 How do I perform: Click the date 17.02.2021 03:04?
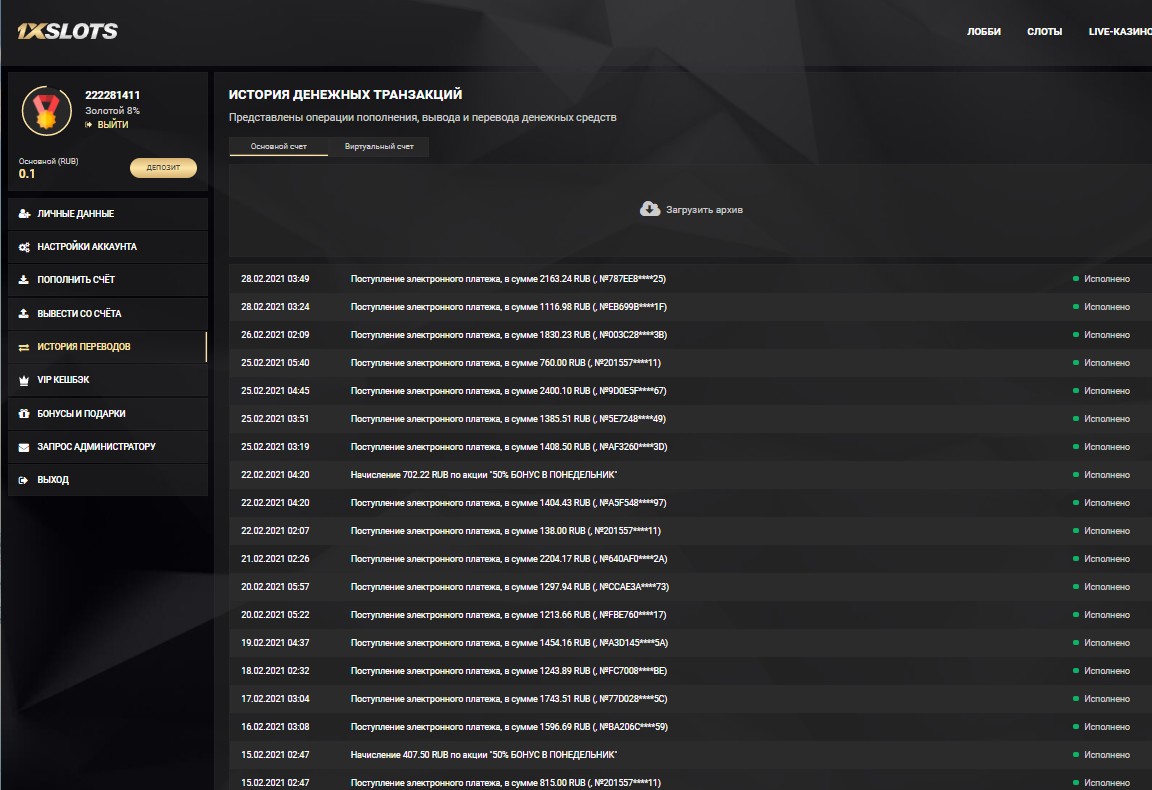pyautogui.click(x=275, y=698)
